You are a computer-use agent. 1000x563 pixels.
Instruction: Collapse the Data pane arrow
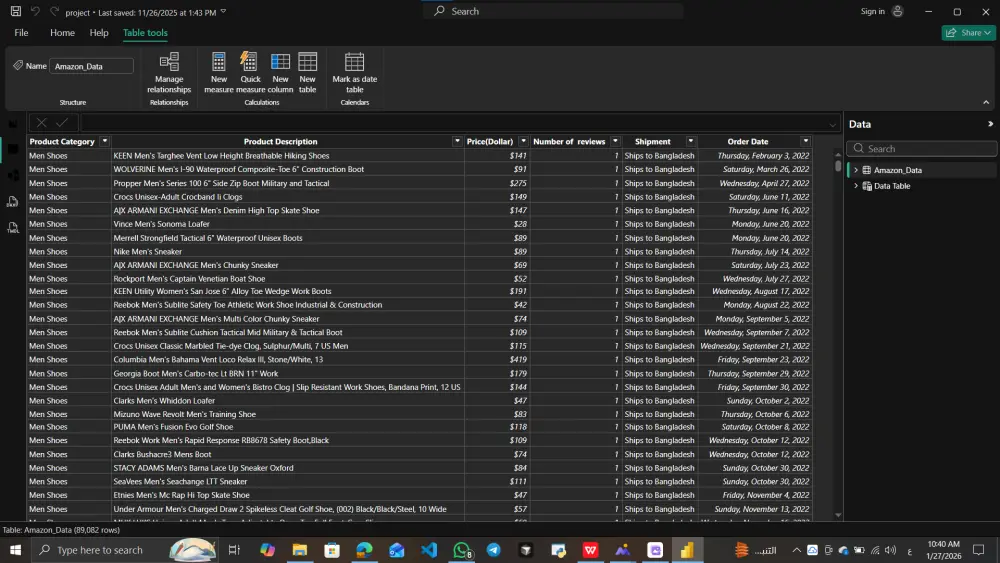click(x=990, y=124)
